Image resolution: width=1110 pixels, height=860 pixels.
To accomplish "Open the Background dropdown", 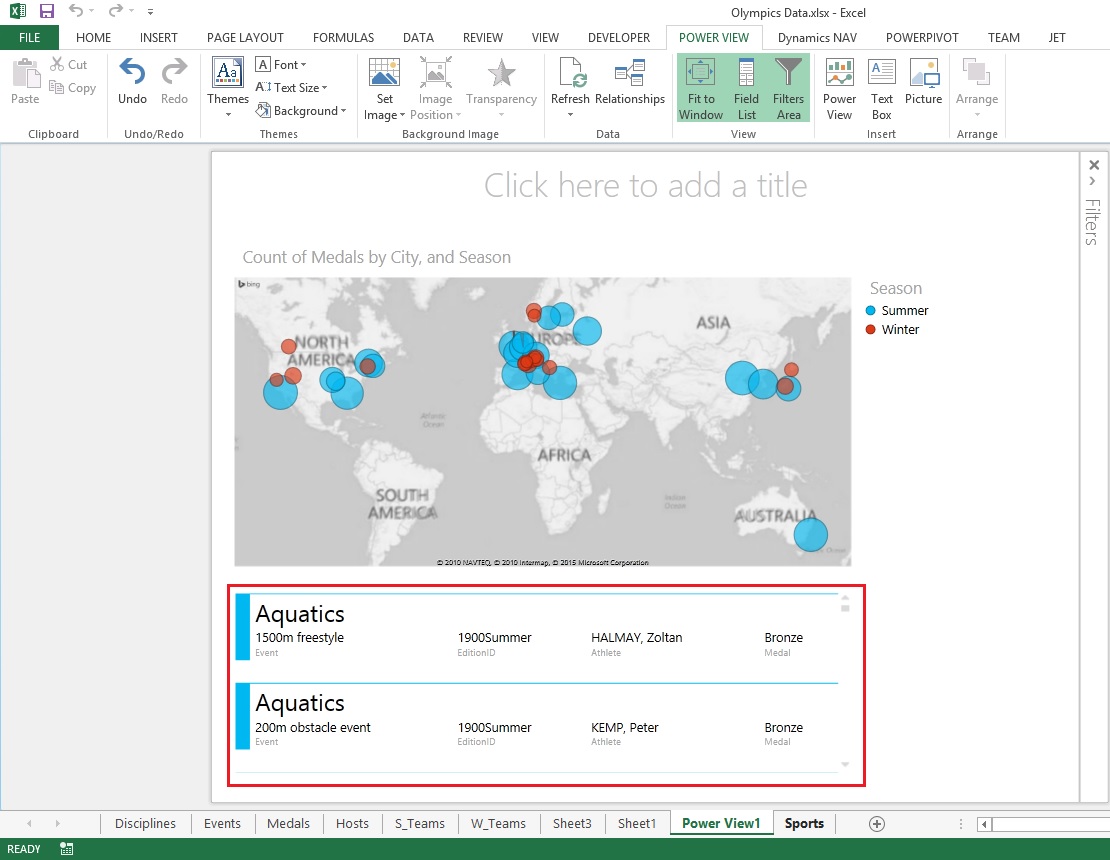I will click(302, 110).
